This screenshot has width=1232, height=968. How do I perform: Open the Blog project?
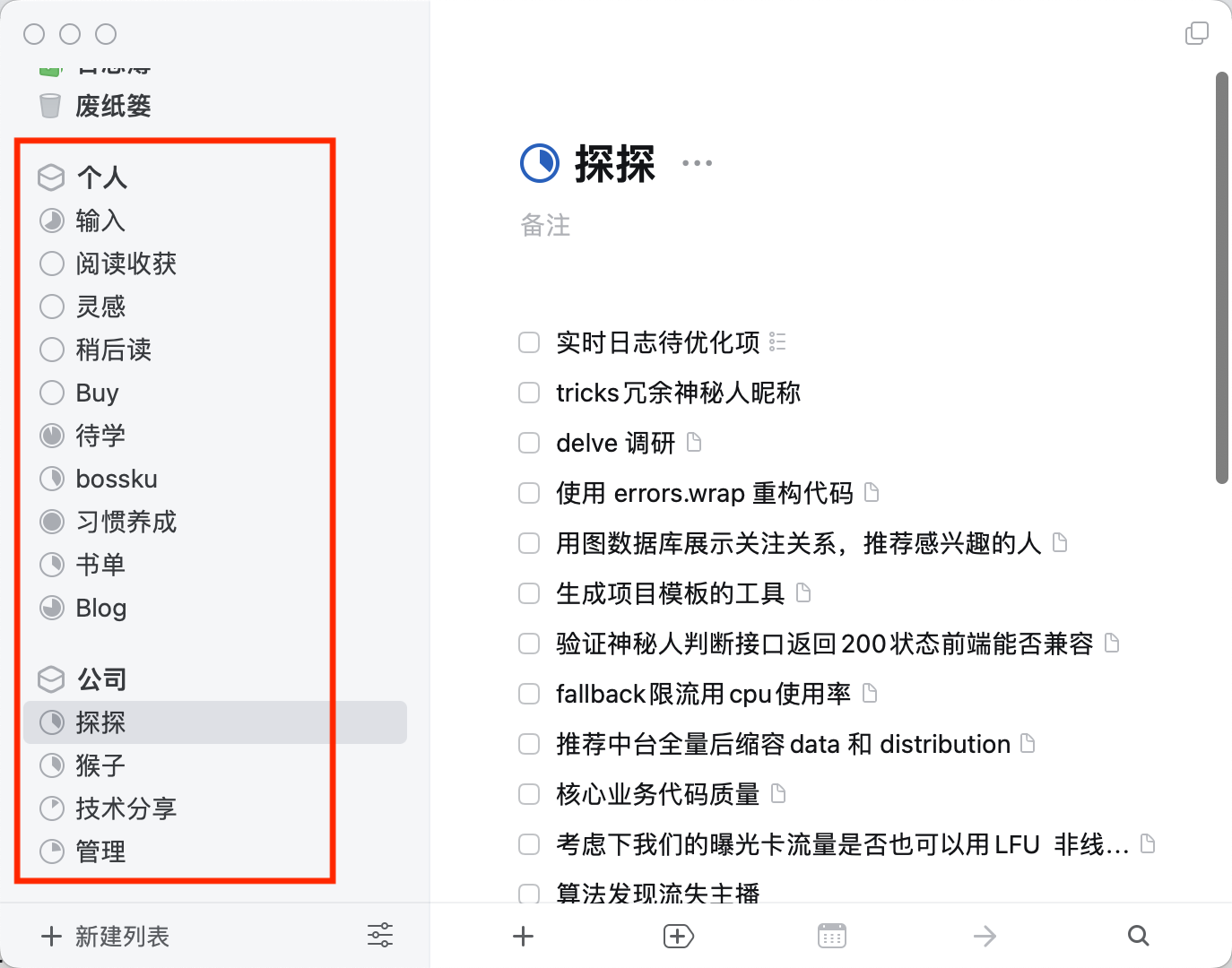[x=100, y=608]
